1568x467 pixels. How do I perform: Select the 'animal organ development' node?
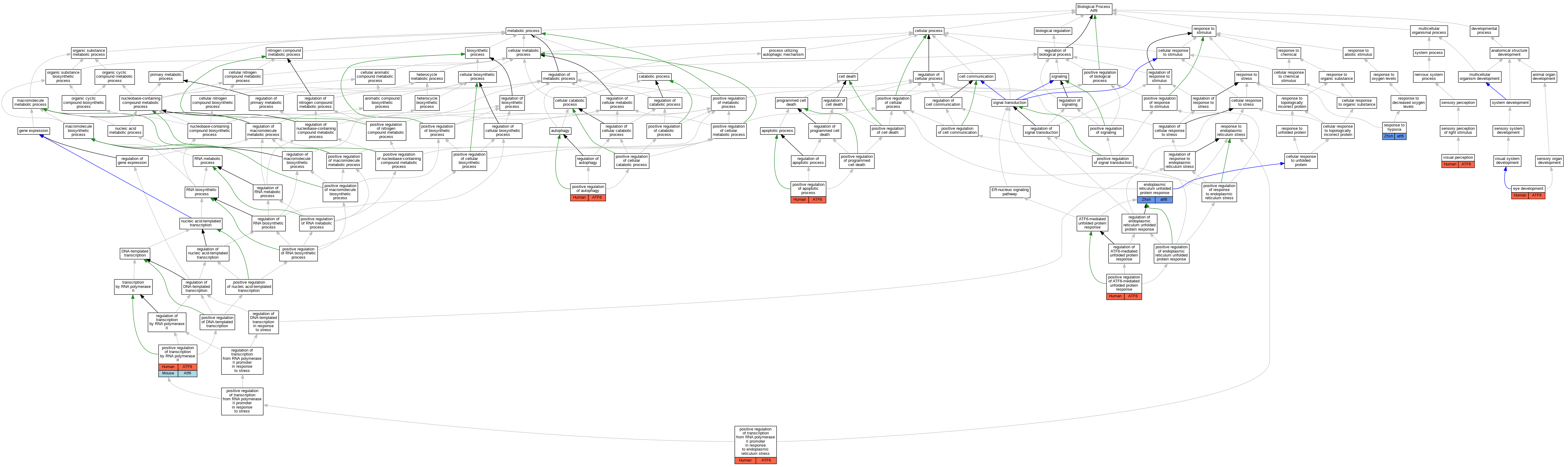click(1544, 77)
